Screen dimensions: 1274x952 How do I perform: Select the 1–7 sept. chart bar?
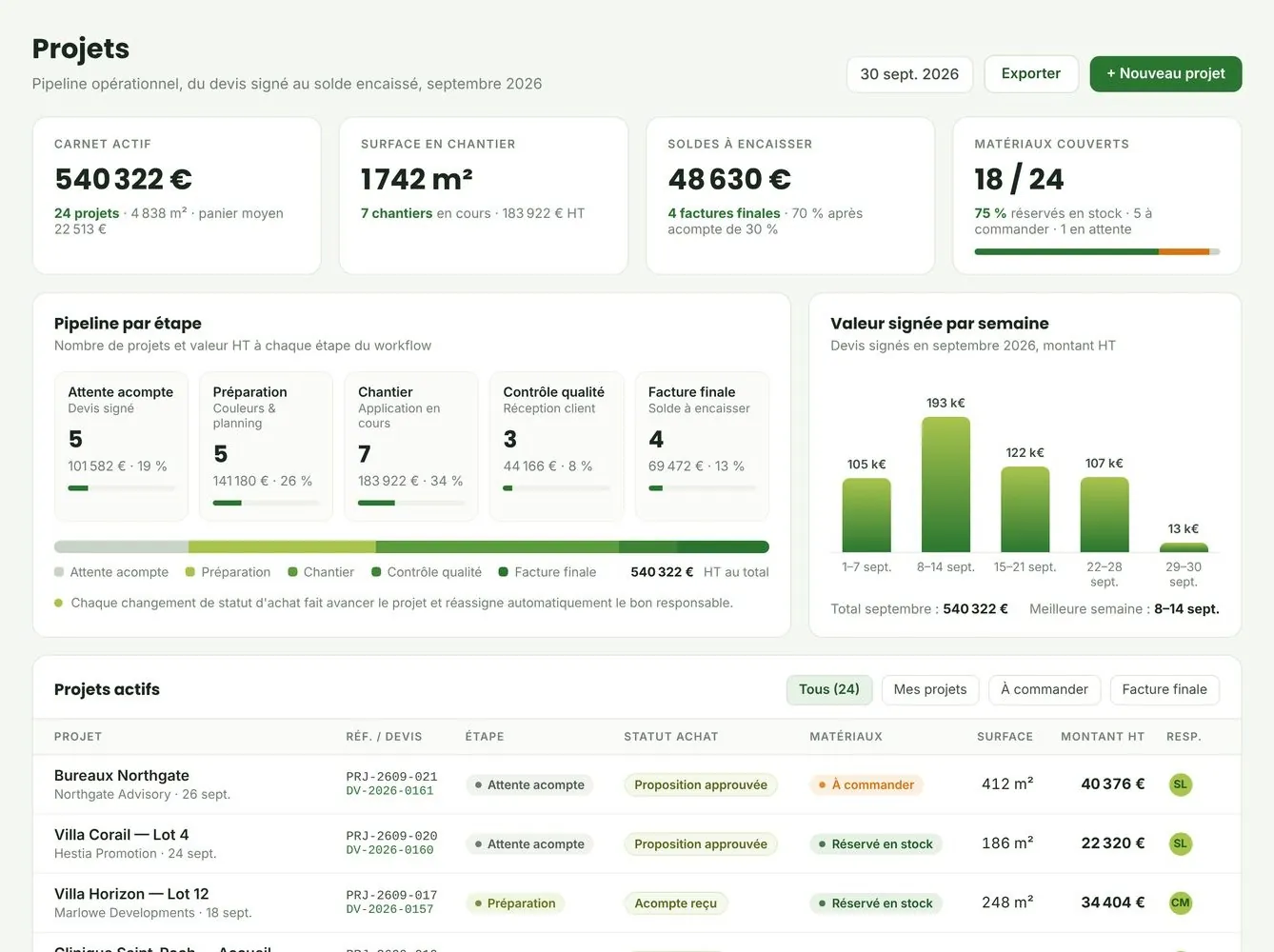pyautogui.click(x=866, y=515)
